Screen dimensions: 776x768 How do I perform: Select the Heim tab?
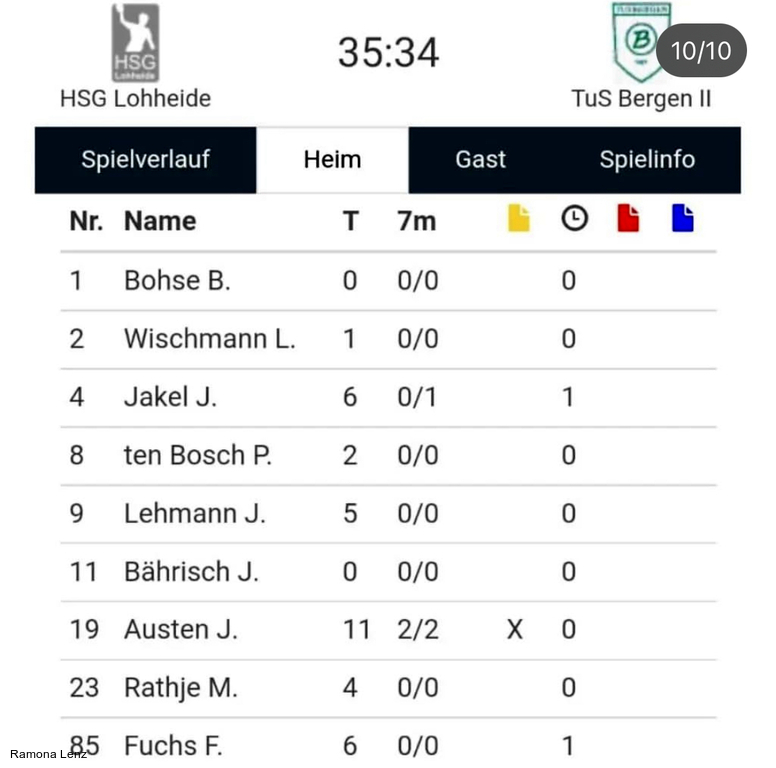[x=332, y=160]
